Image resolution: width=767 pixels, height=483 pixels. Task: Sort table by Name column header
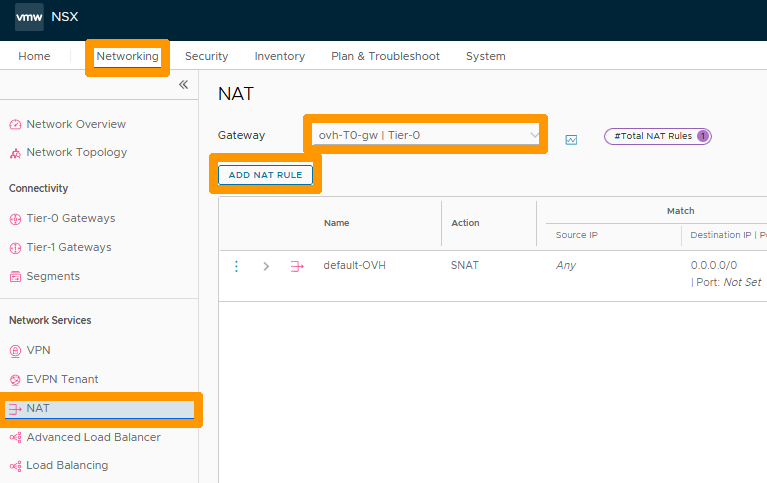337,223
